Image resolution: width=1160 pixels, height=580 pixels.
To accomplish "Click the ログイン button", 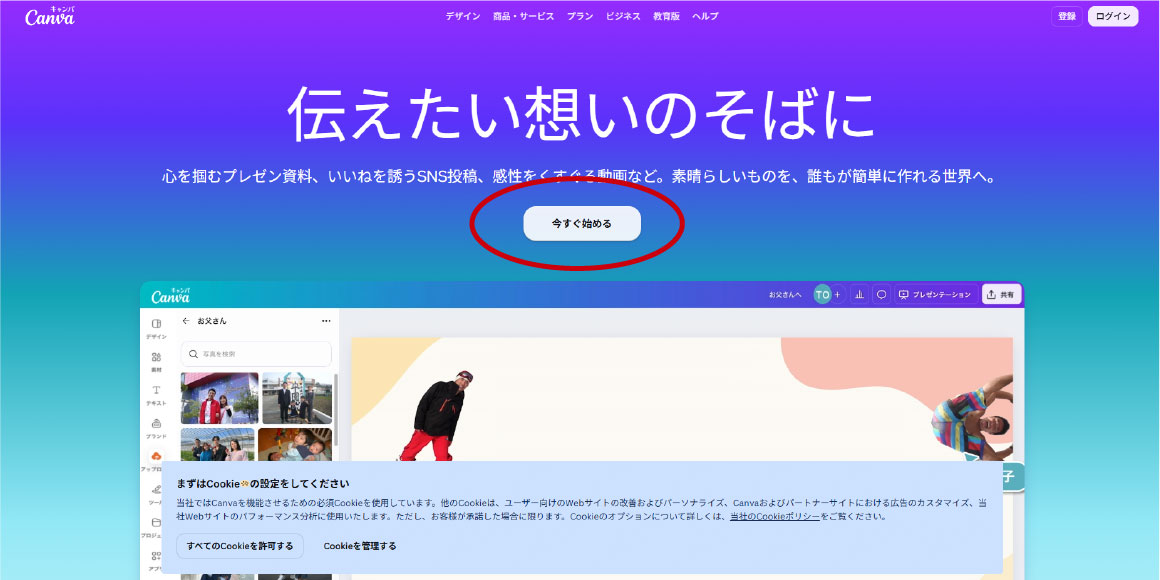I will point(1113,16).
